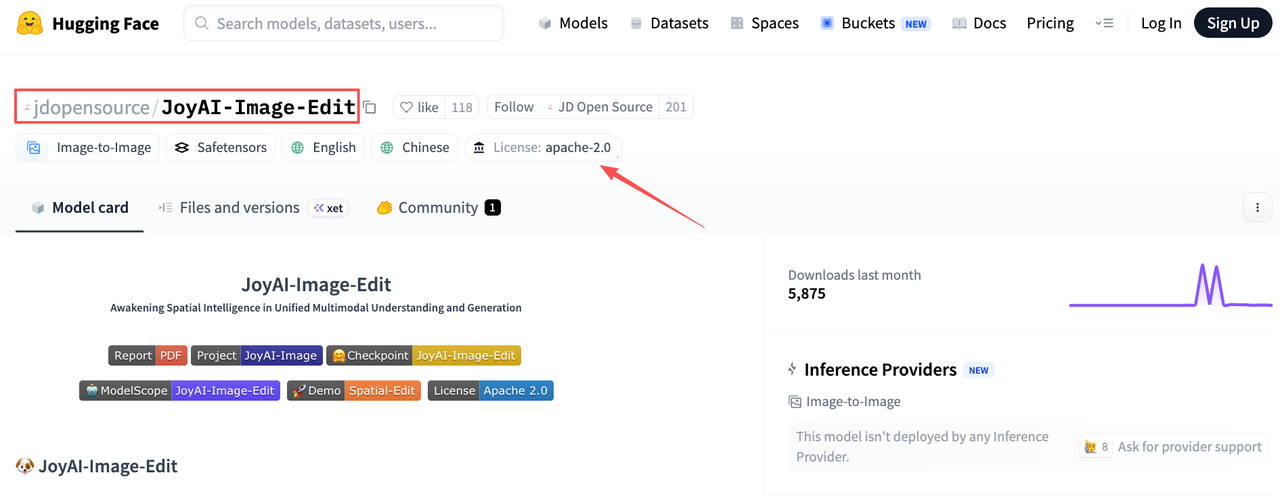Open the JoyAI-Image-Edit repository name link
This screenshot has height=498, width=1280.
pos(258,107)
